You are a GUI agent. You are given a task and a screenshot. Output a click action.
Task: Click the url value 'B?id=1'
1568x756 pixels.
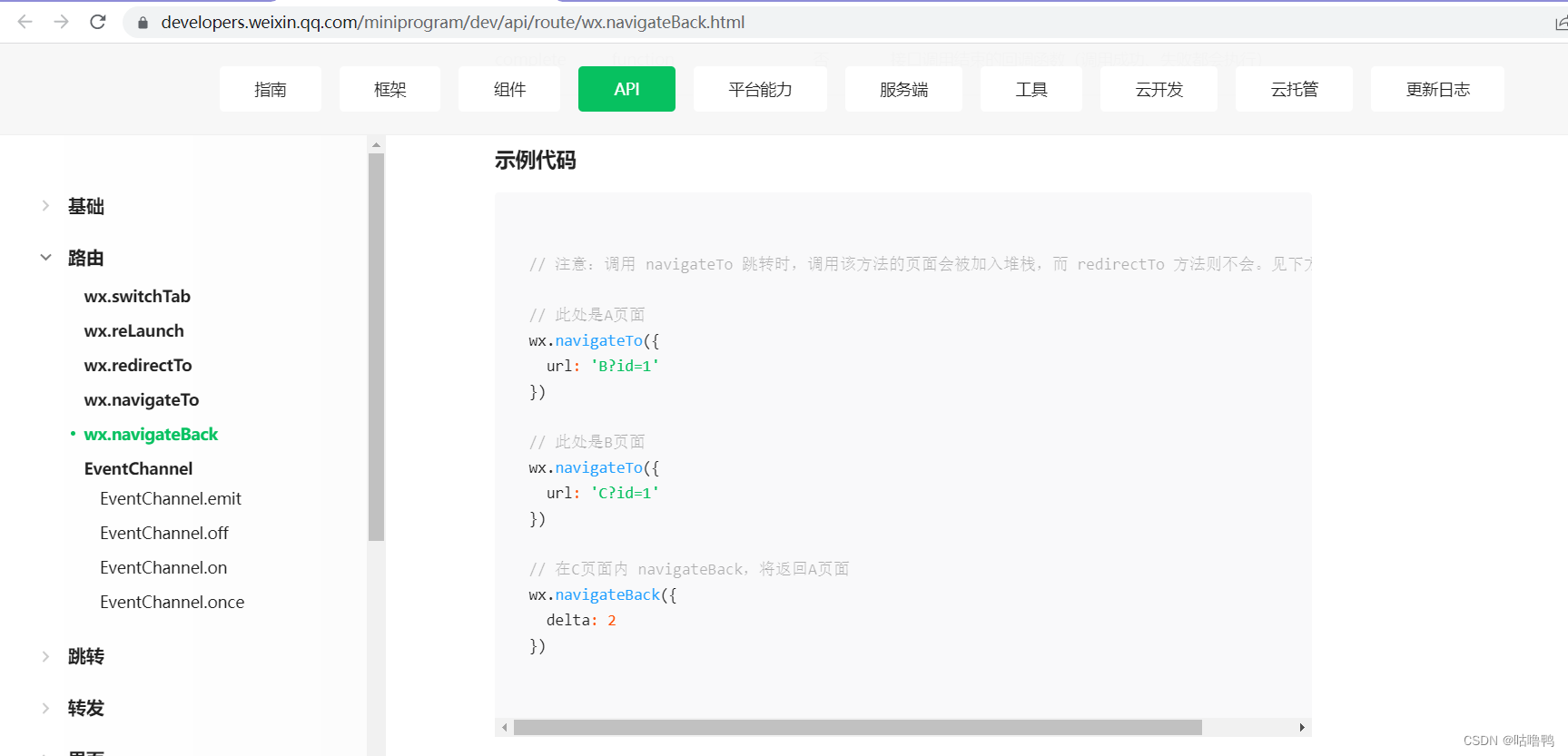pos(625,366)
